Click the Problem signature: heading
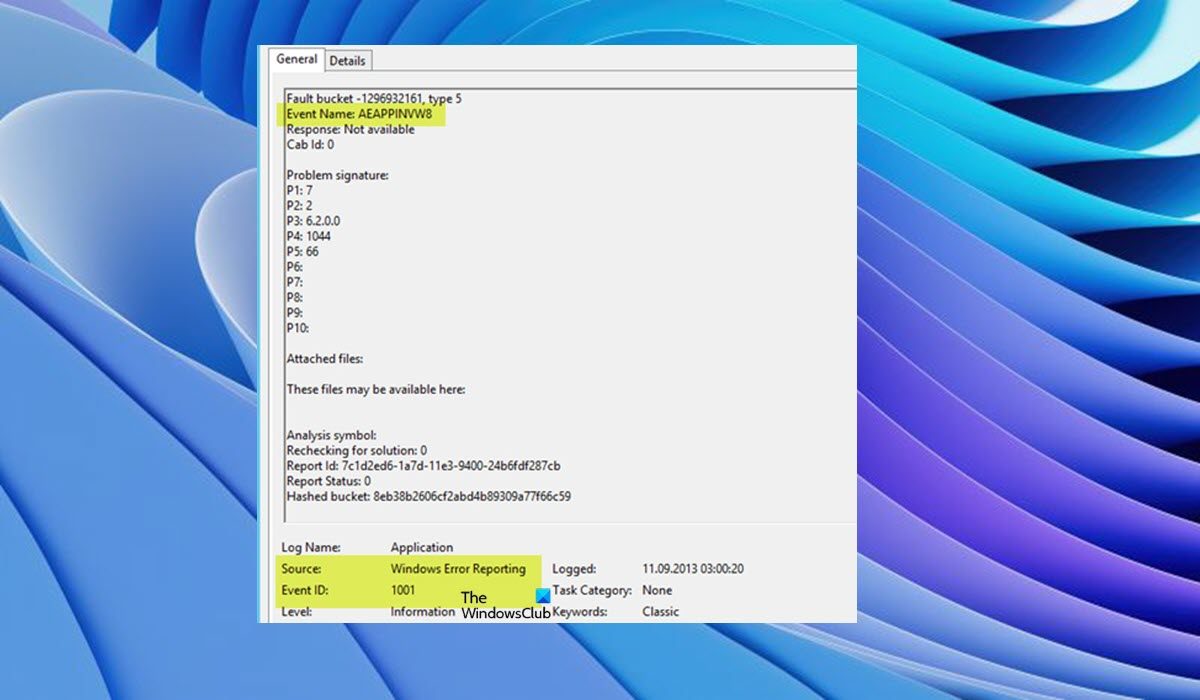Screen dimensions: 1200x700 click(x=337, y=175)
